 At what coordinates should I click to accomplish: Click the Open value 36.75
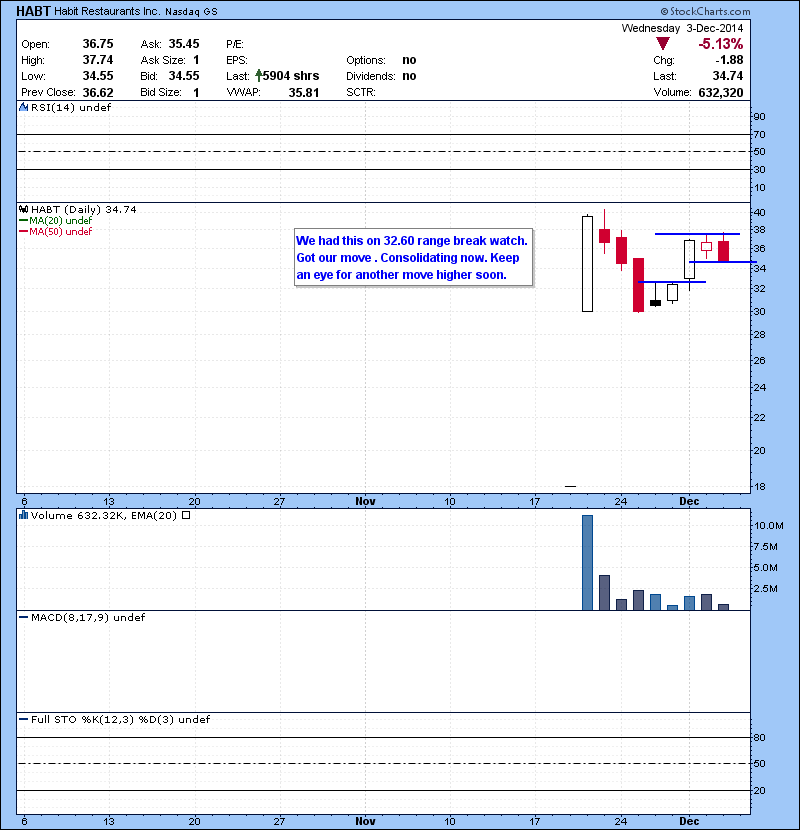pos(98,44)
